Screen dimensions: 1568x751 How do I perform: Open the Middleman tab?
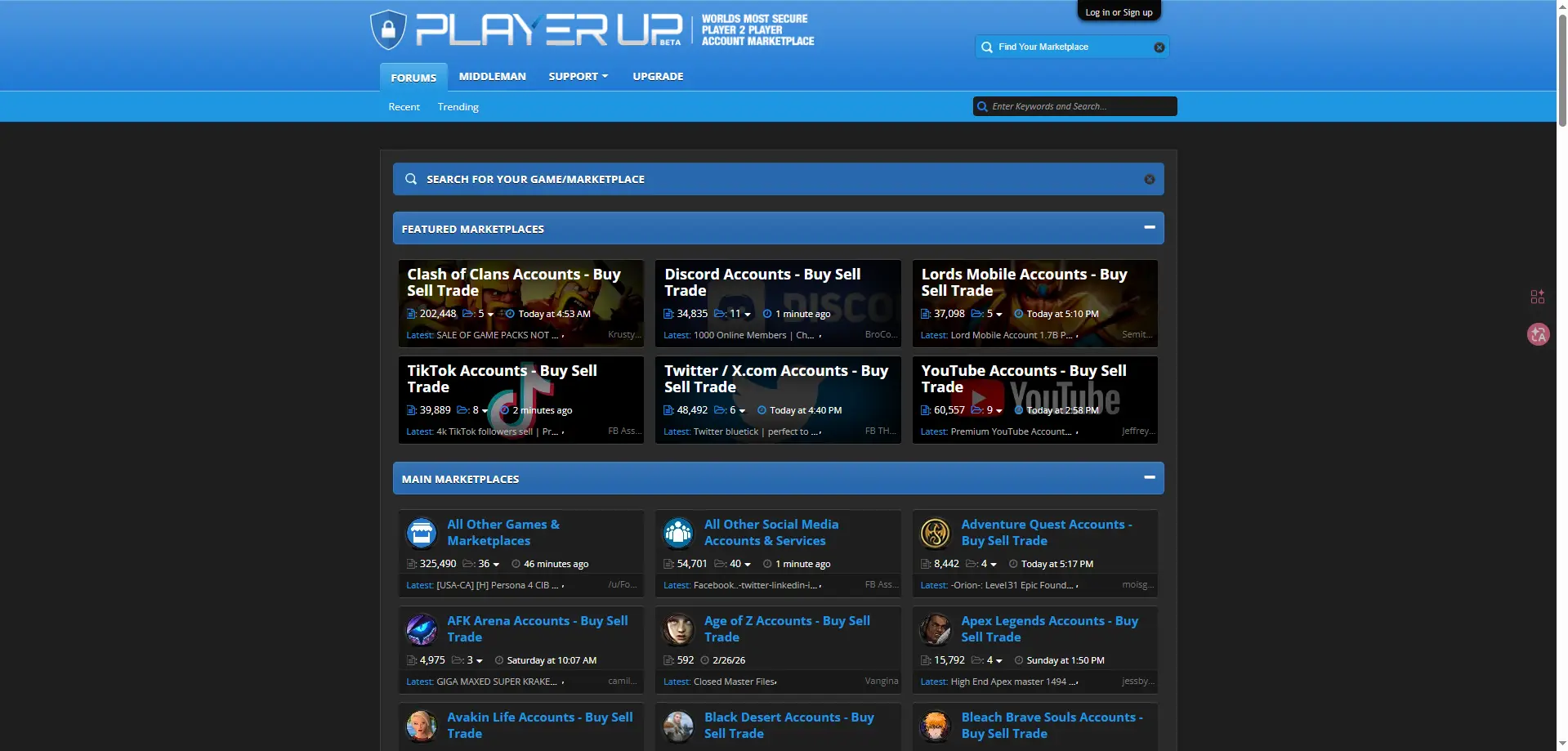(492, 76)
